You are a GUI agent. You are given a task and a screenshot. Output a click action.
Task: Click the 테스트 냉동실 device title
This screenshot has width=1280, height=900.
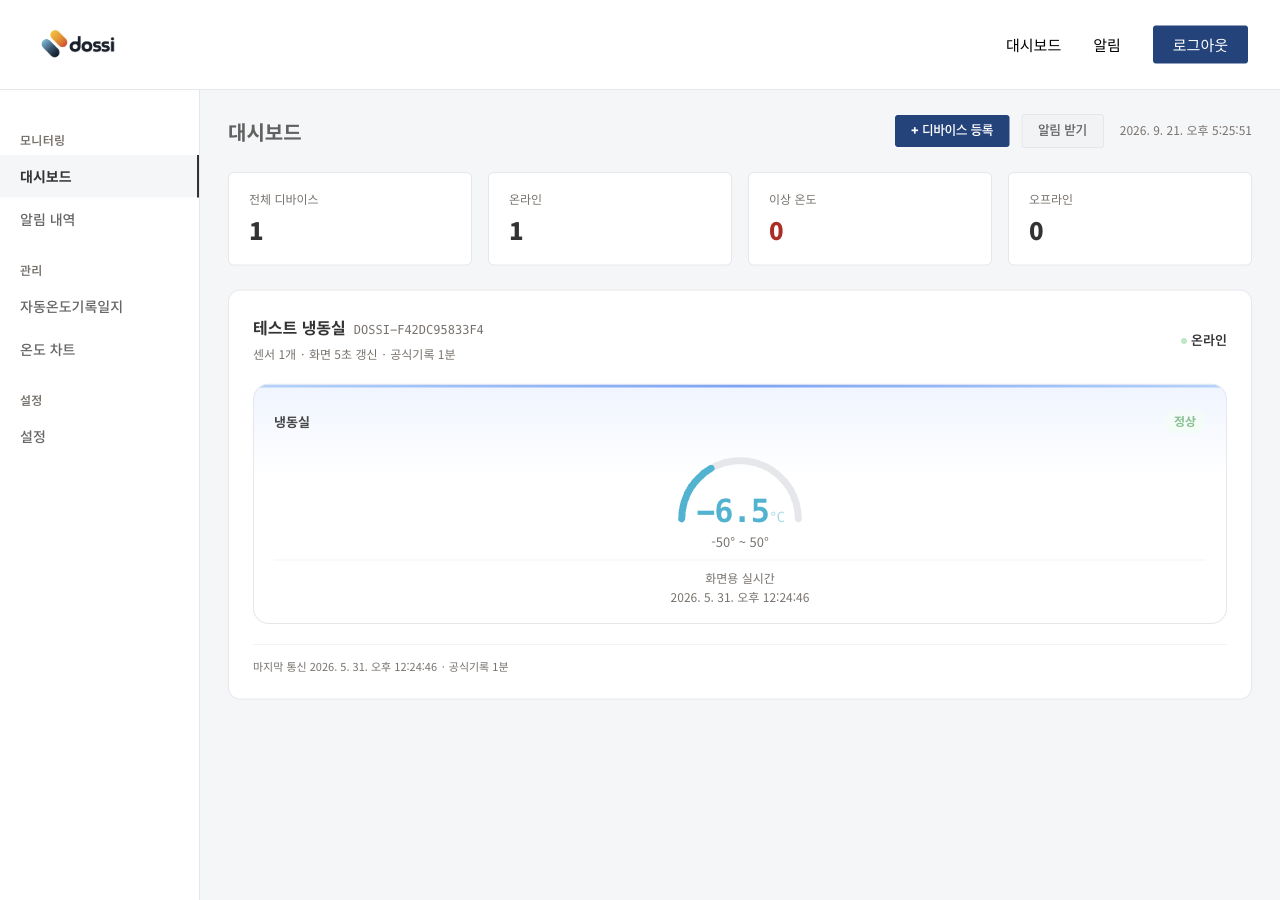pyautogui.click(x=299, y=328)
